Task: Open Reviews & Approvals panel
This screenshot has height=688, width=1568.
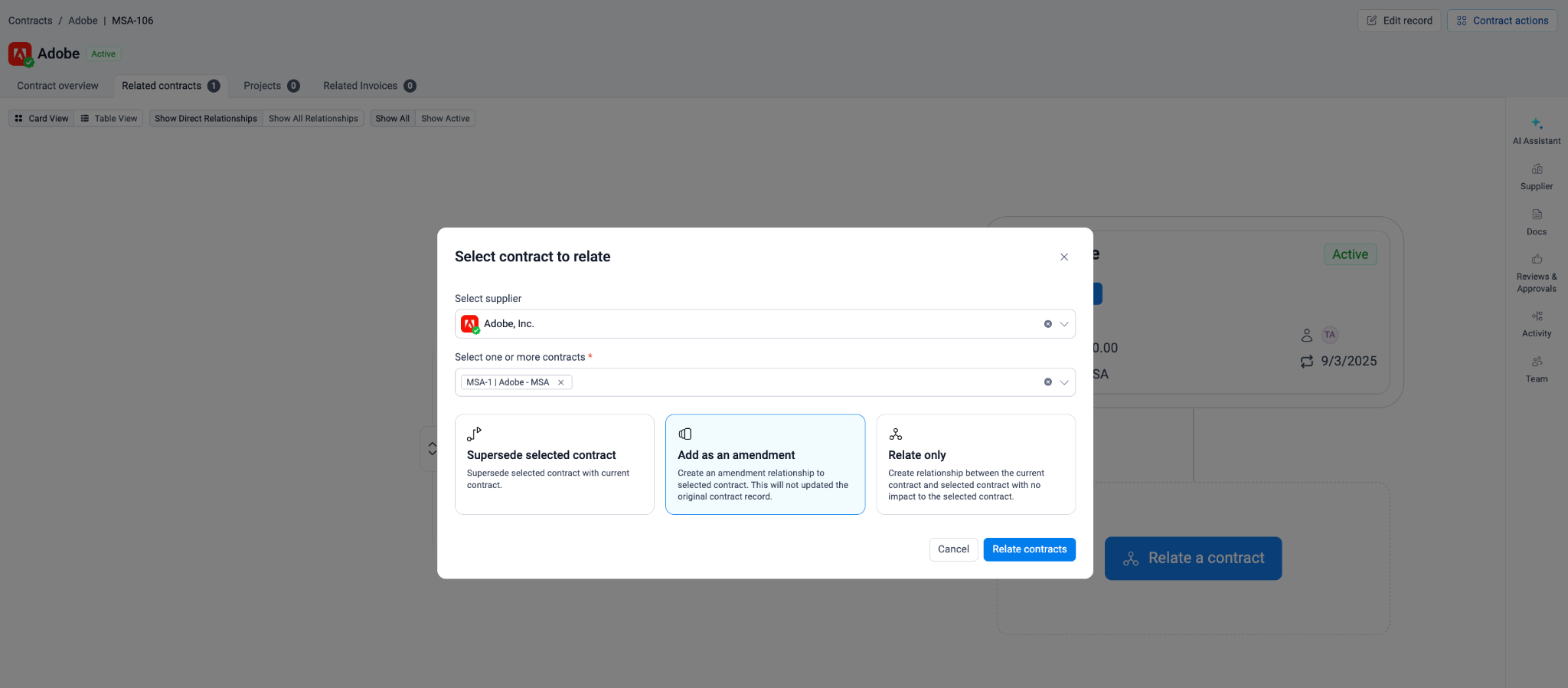Action: pyautogui.click(x=1536, y=260)
